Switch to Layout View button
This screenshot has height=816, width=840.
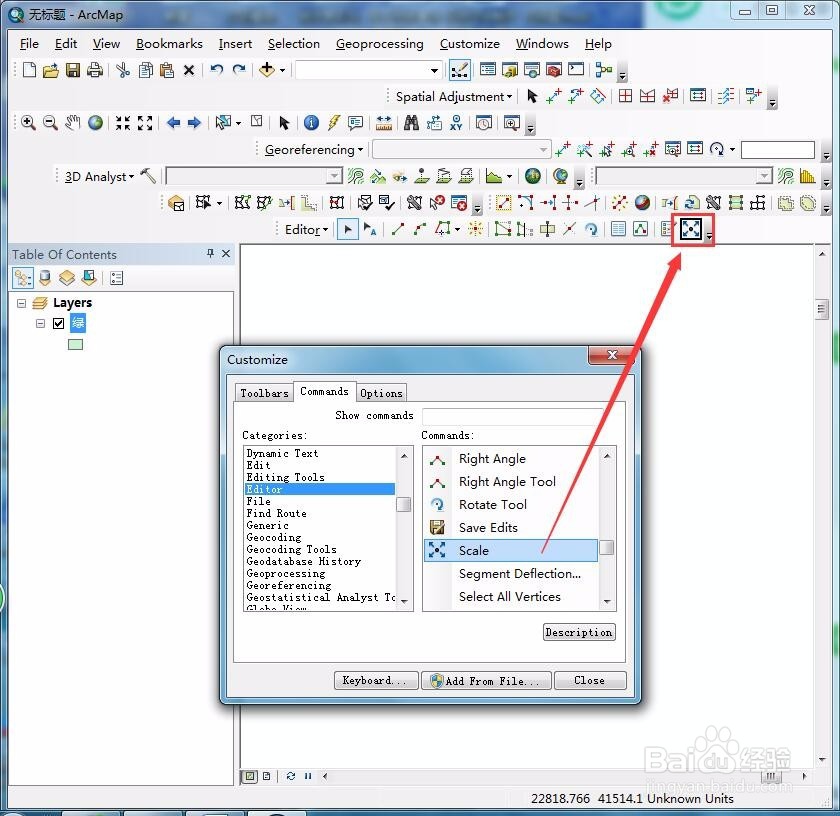coord(266,776)
